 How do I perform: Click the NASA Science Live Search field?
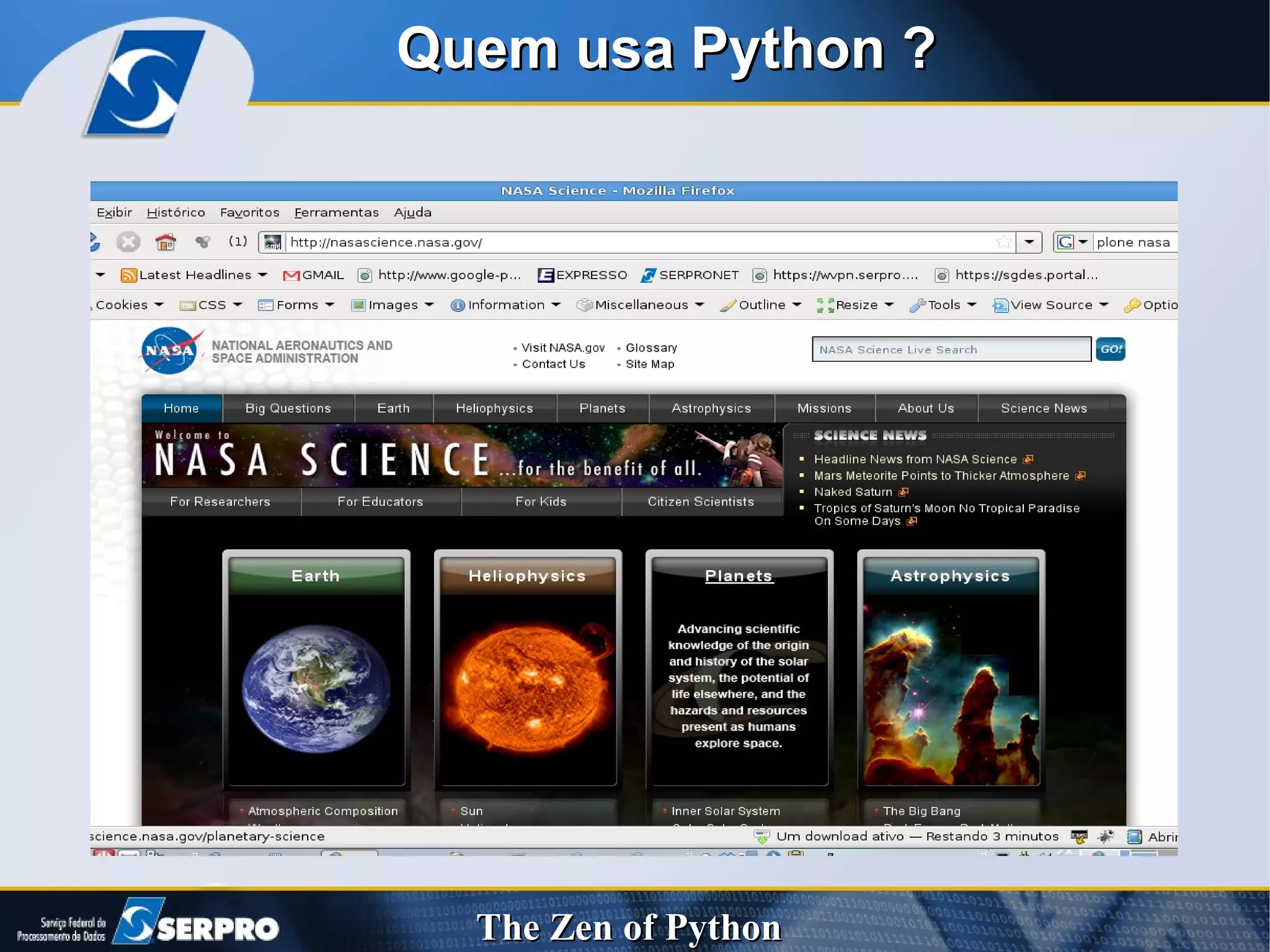pos(952,349)
